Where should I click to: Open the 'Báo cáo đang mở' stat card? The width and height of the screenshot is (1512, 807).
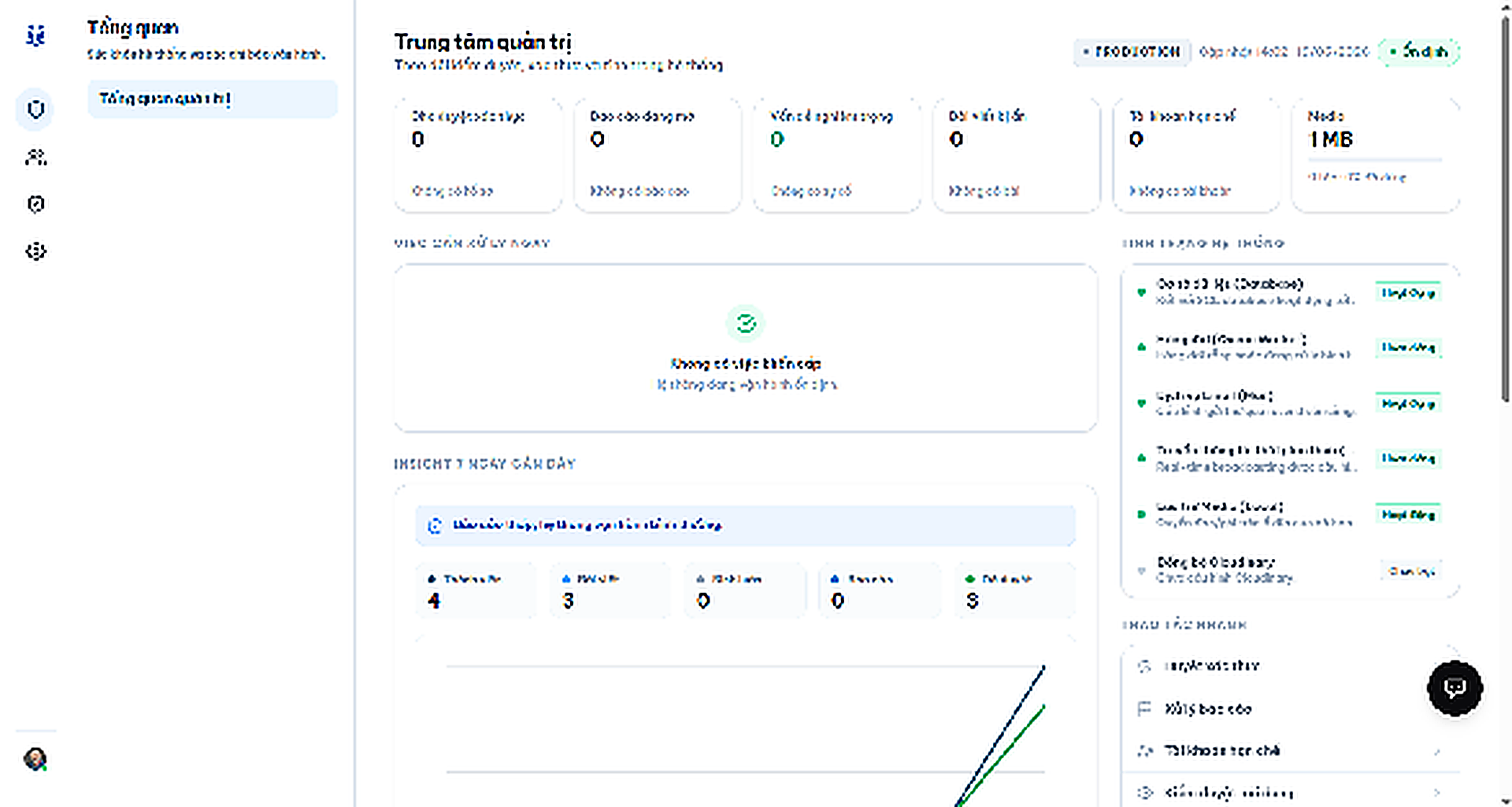pos(658,154)
